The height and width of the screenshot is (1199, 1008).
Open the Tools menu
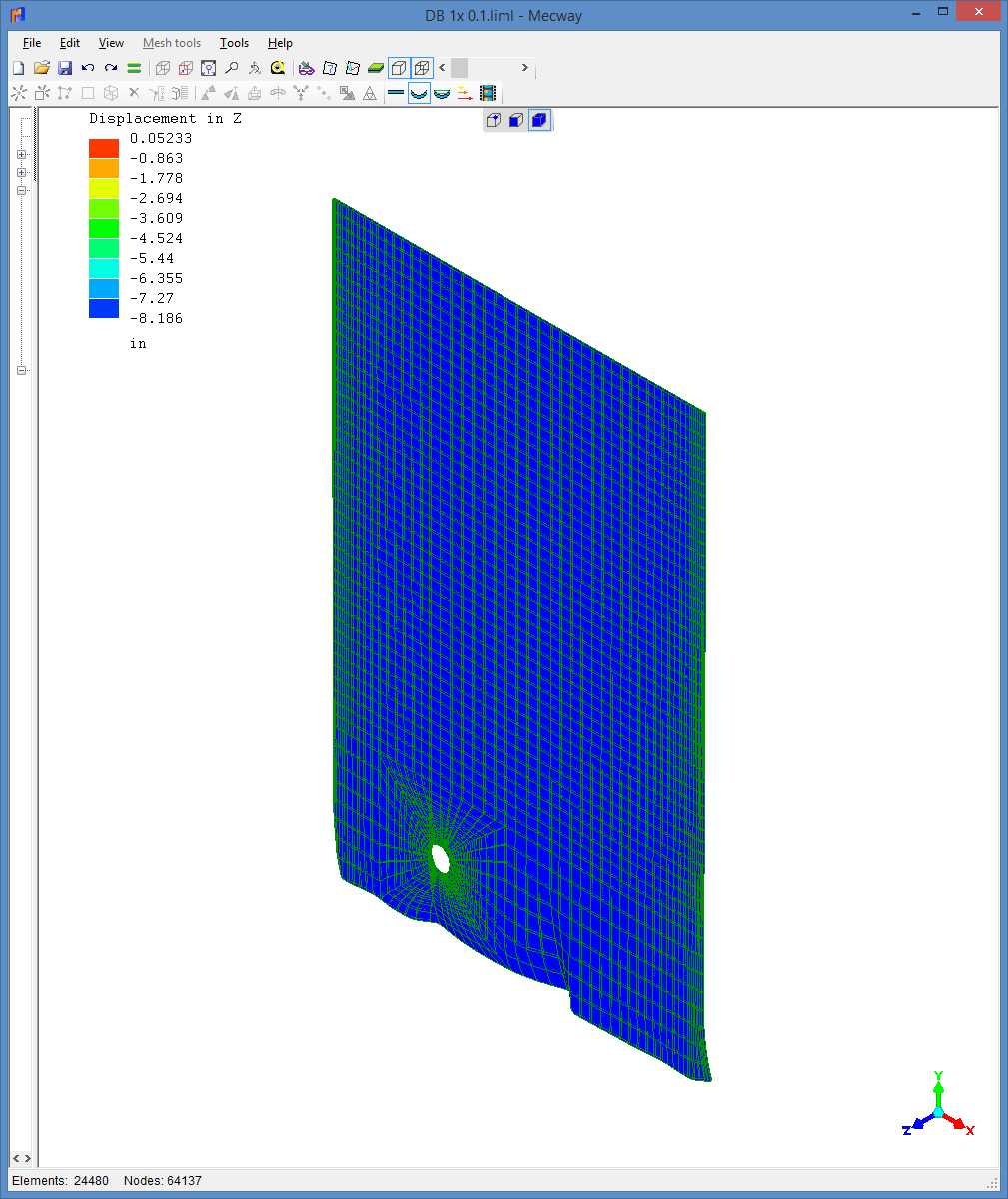(x=234, y=43)
